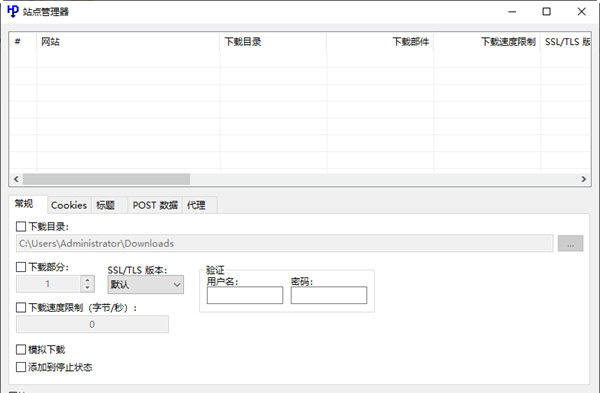The image size is (600, 393).
Task: Decrease download parts with down arrow
Action: [x=88, y=288]
